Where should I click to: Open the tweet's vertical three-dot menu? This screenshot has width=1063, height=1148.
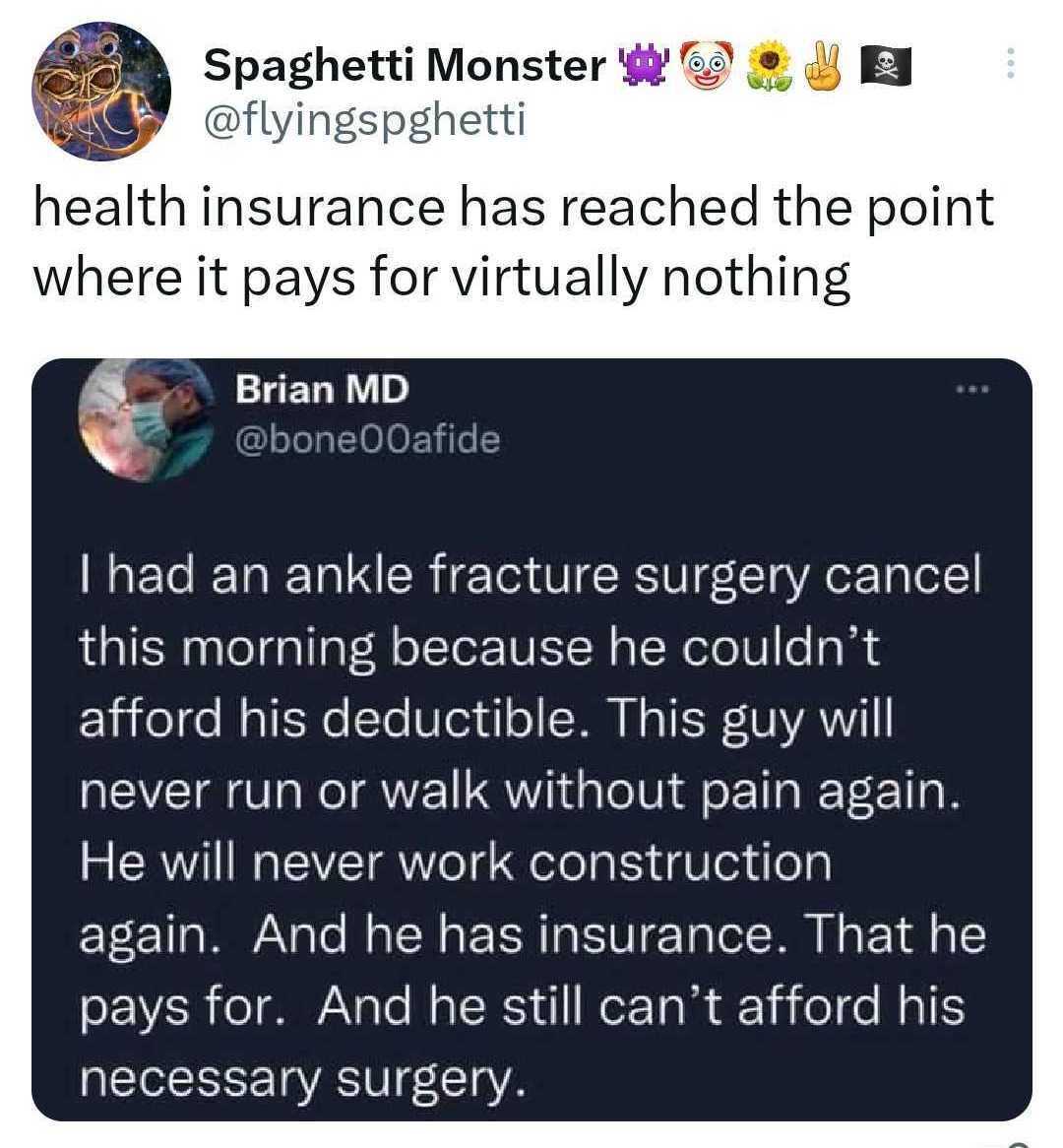1008,65
